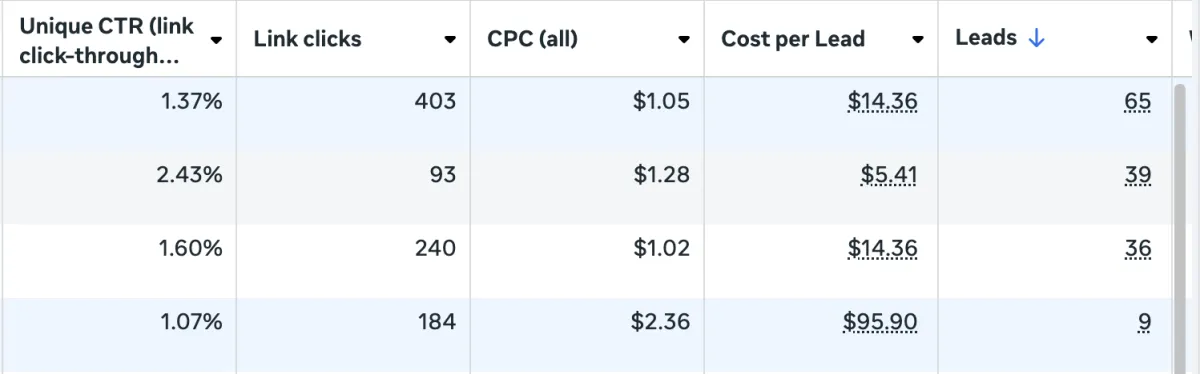Click the 39 leads value
Screen dimensions: 1200x374
click(x=1137, y=175)
